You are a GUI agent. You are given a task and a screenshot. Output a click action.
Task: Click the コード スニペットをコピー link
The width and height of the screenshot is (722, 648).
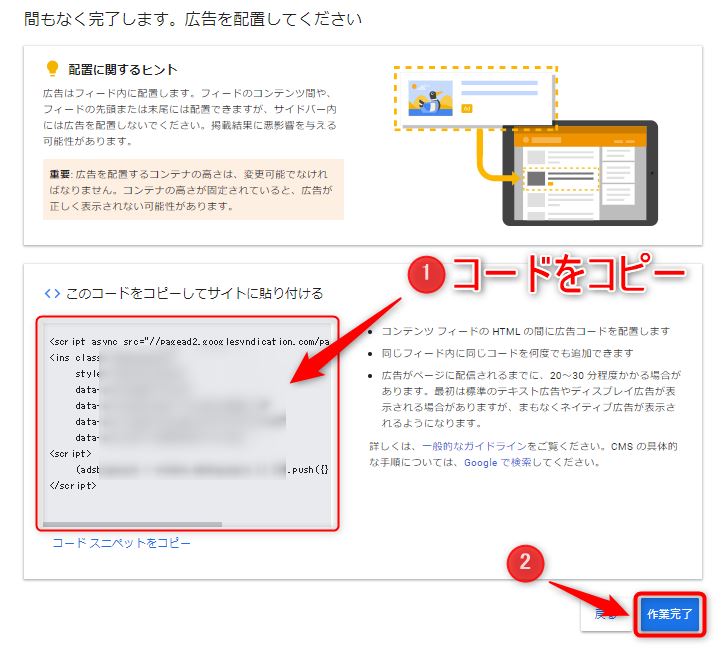pos(121,543)
